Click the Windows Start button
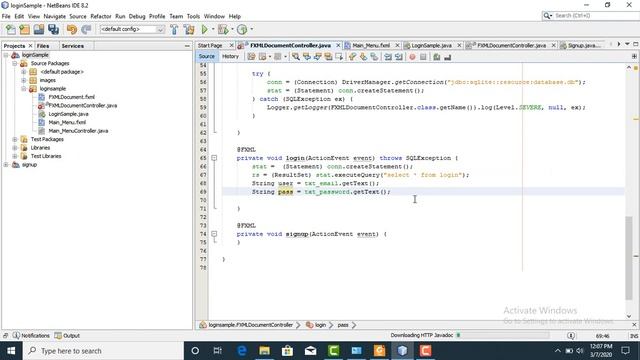 (x=11, y=351)
